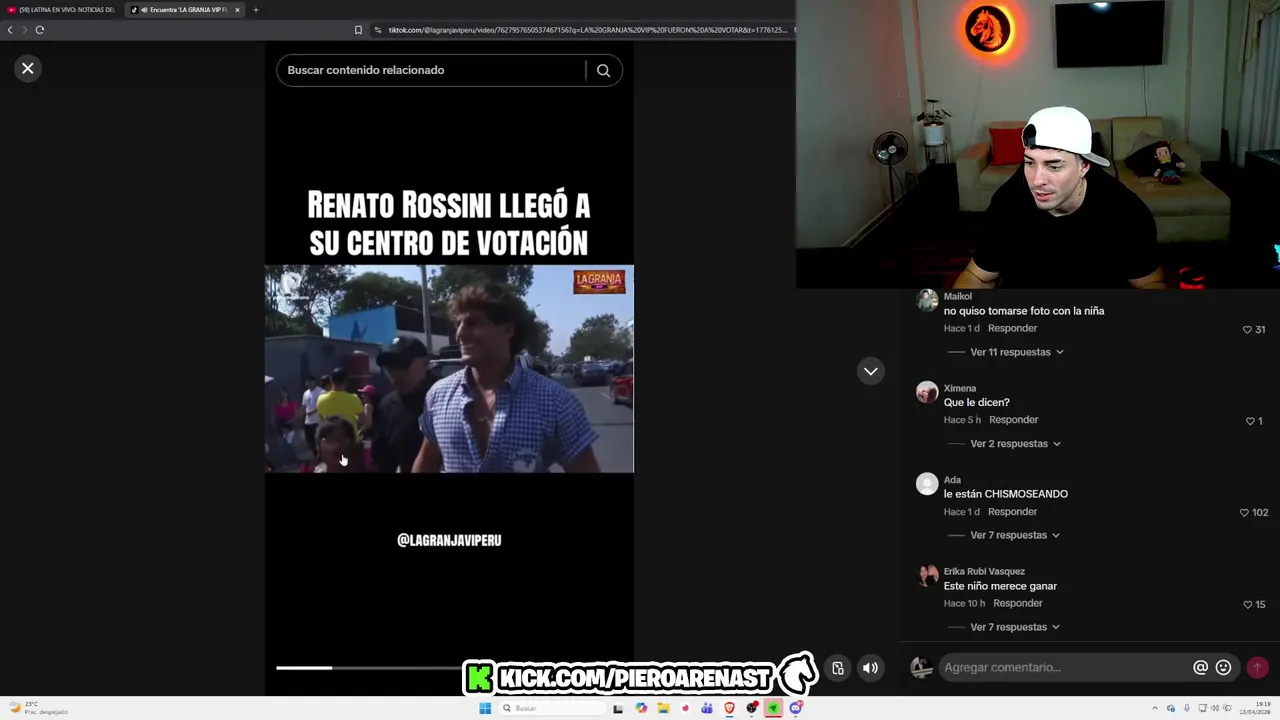Screen dimensions: 1280x720
Task: Open Maikol's profile avatar
Action: pyautogui.click(x=927, y=300)
